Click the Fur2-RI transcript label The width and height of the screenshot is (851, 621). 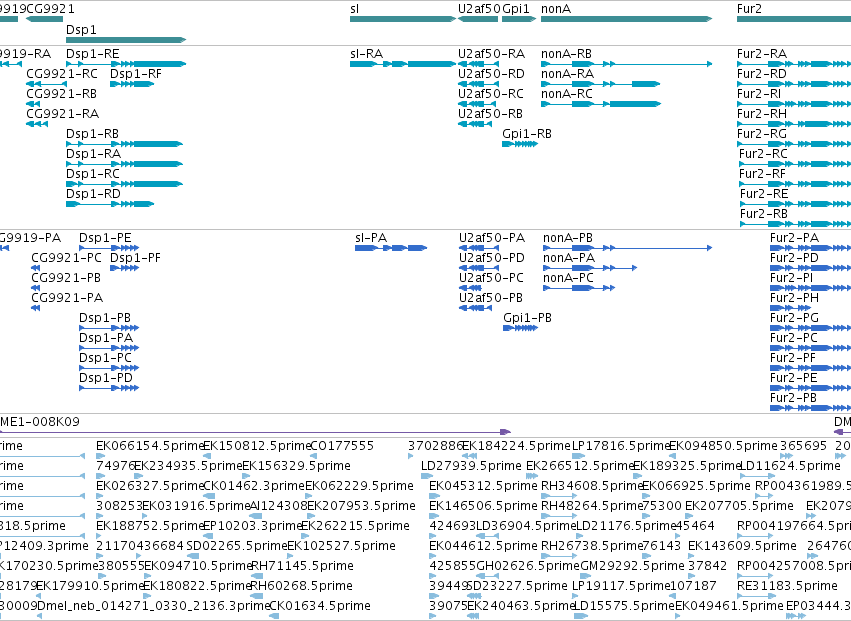759,94
